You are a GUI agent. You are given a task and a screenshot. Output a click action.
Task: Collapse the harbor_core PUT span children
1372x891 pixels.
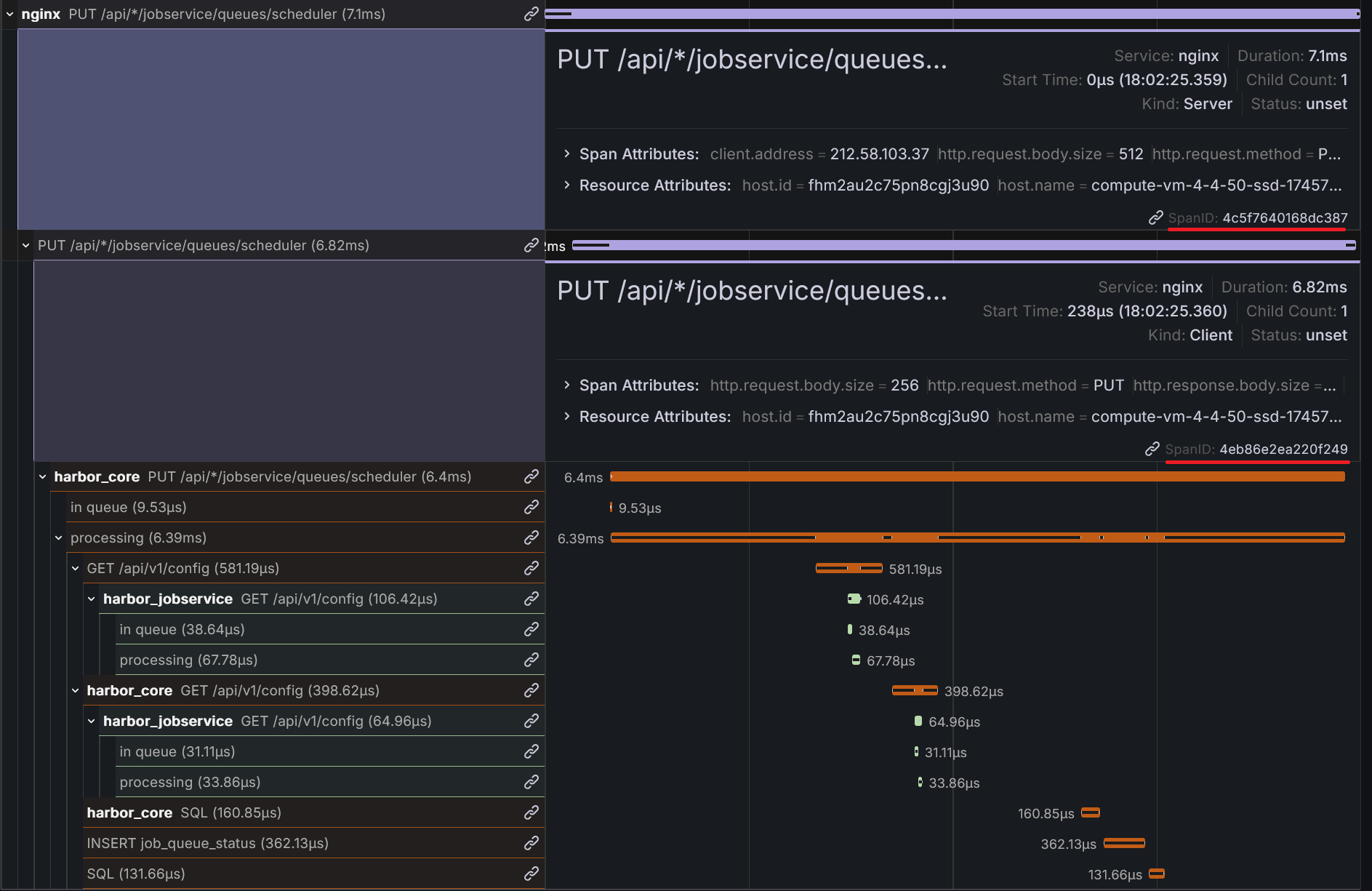click(43, 476)
